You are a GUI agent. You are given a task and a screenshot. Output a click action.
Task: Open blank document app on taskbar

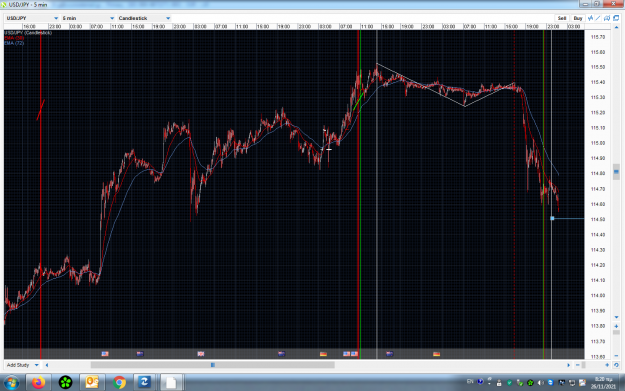[171, 382]
